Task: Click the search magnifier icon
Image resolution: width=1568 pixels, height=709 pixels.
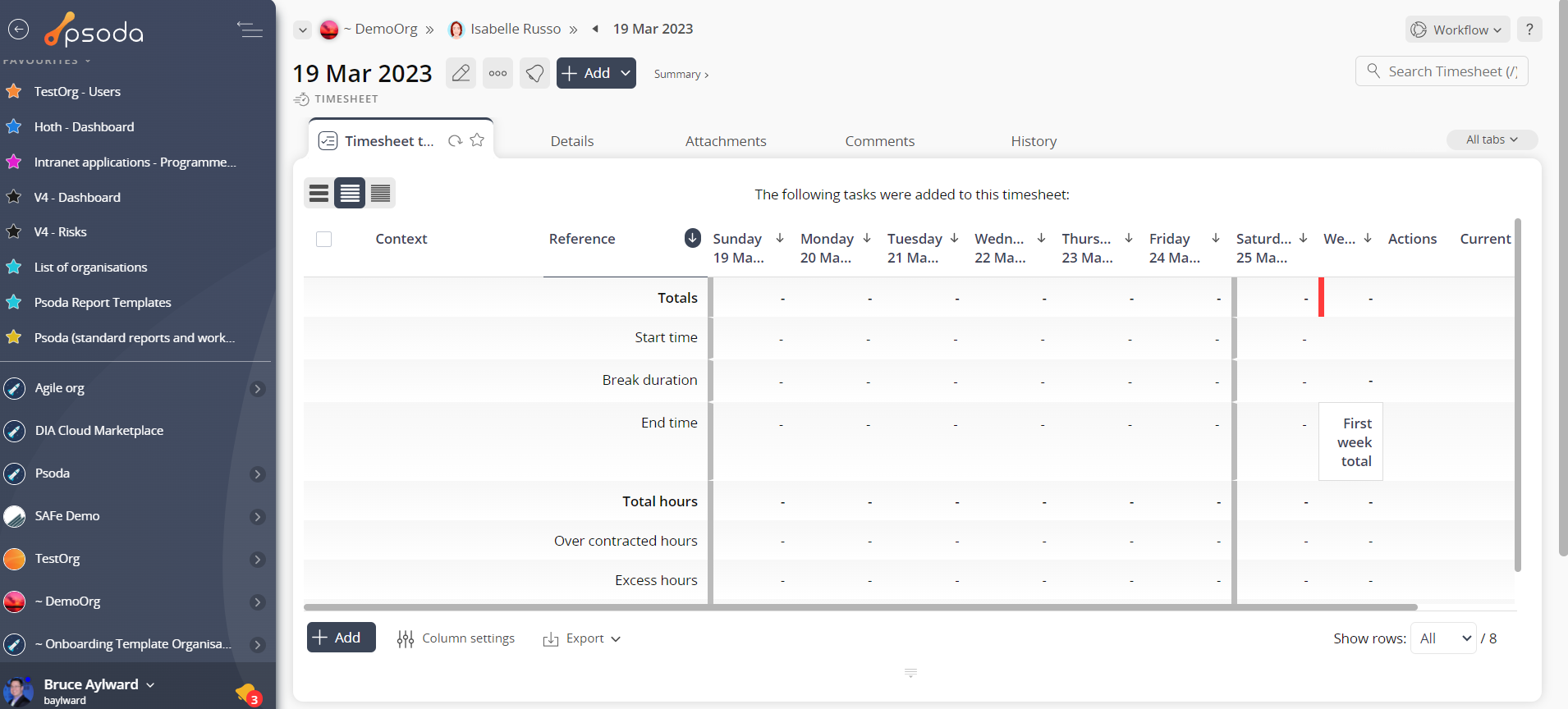Action: tap(1373, 71)
